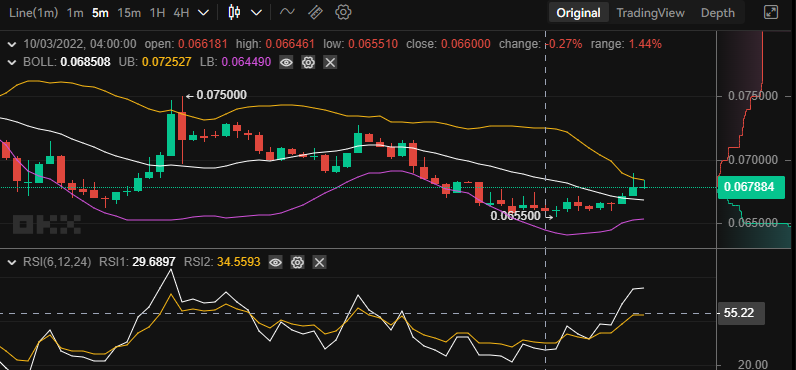Click the 0.075000 high price marker

[222, 95]
